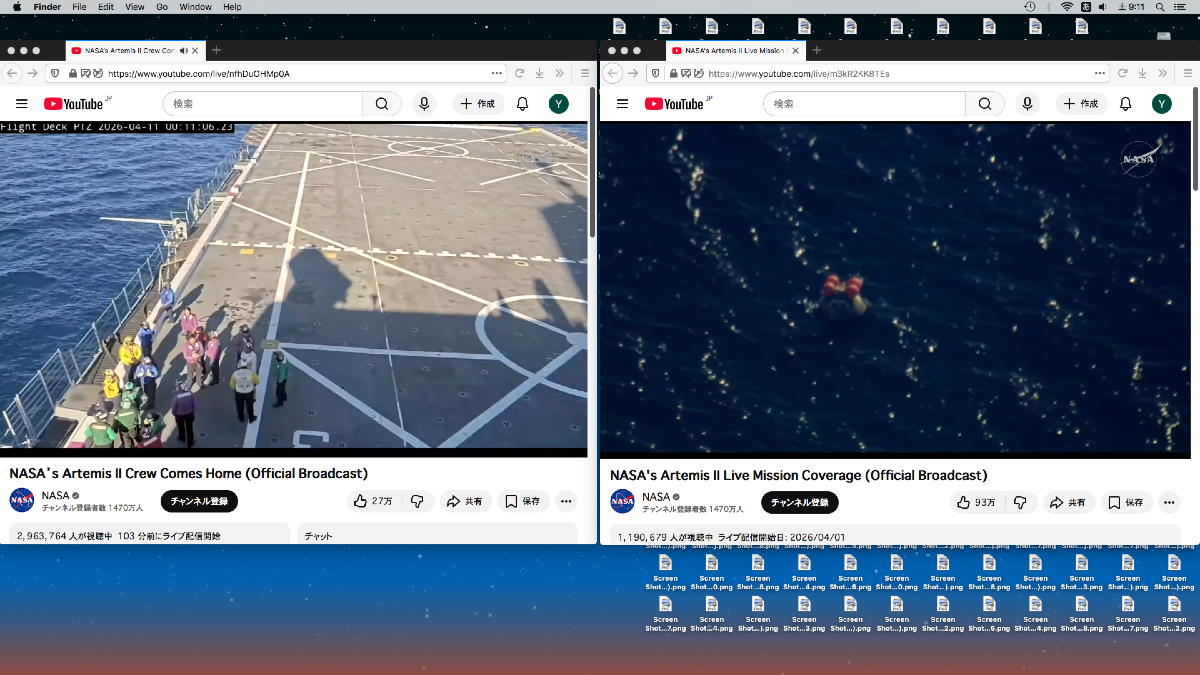Open more actions menu under left video
Screen dimensions: 1200x675
(566, 501)
